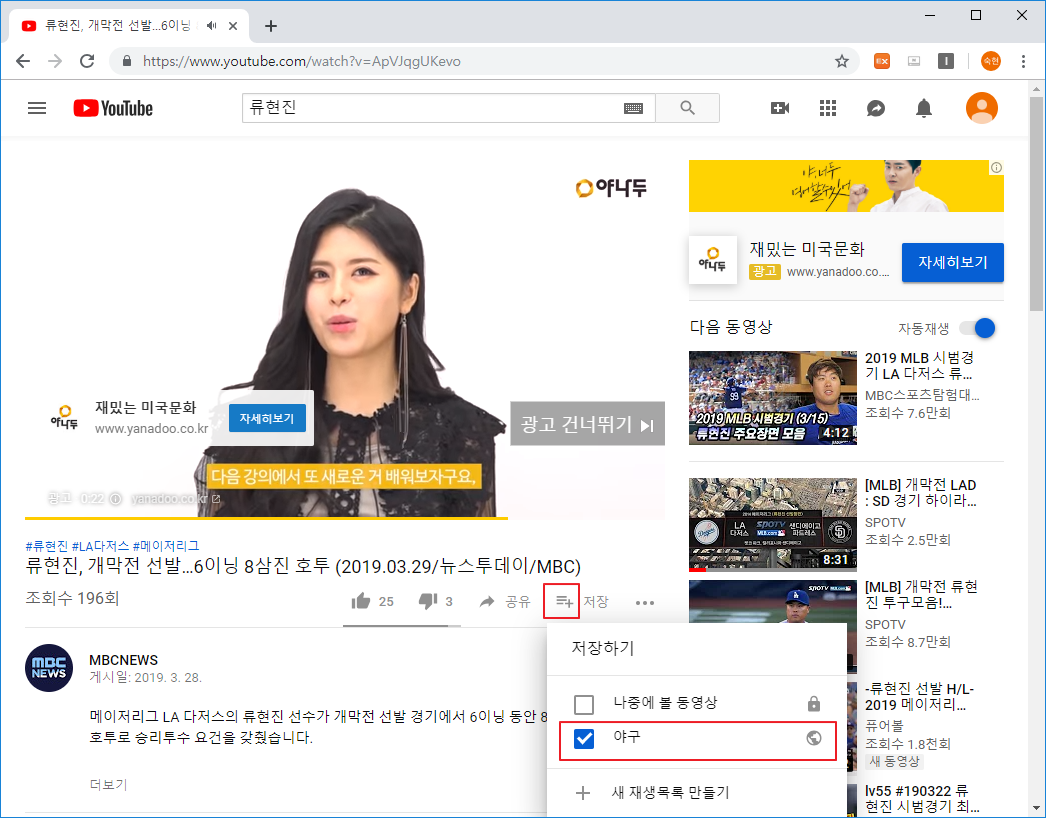The height and width of the screenshot is (818, 1046).
Task: Go back with the browser back arrow
Action: [23, 61]
